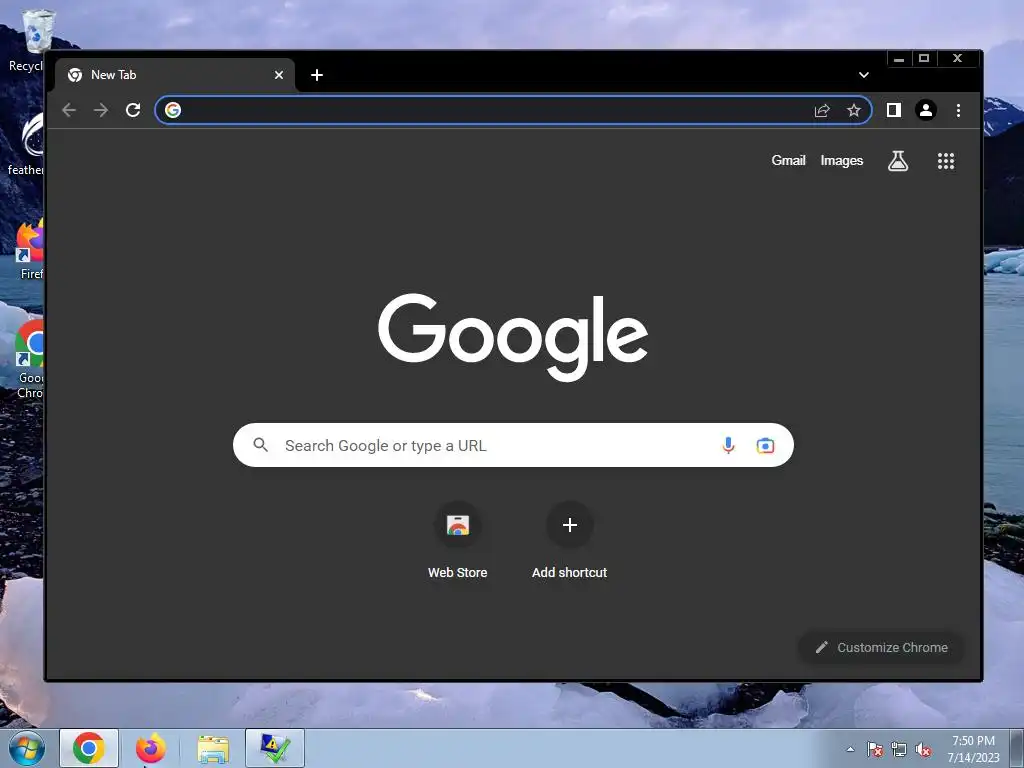Bookmark this tab with the star icon

tap(854, 110)
